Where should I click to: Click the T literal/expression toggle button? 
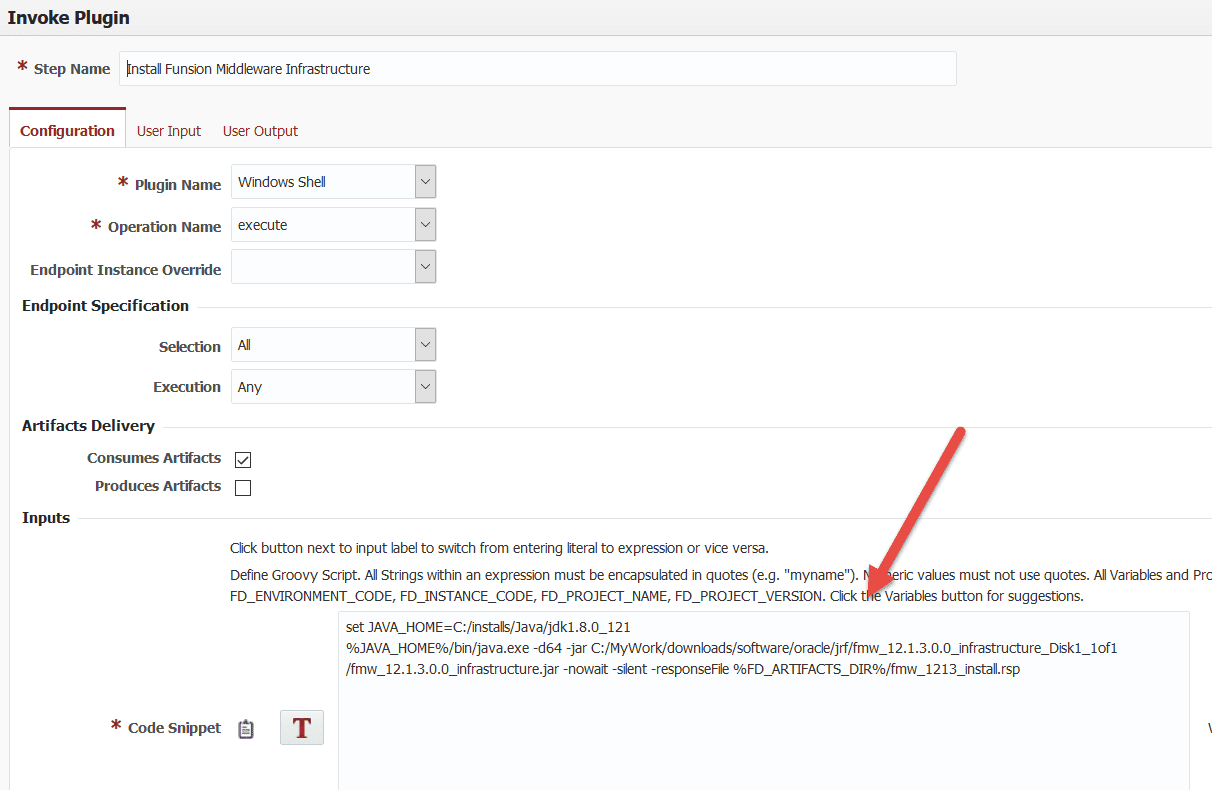pos(302,728)
